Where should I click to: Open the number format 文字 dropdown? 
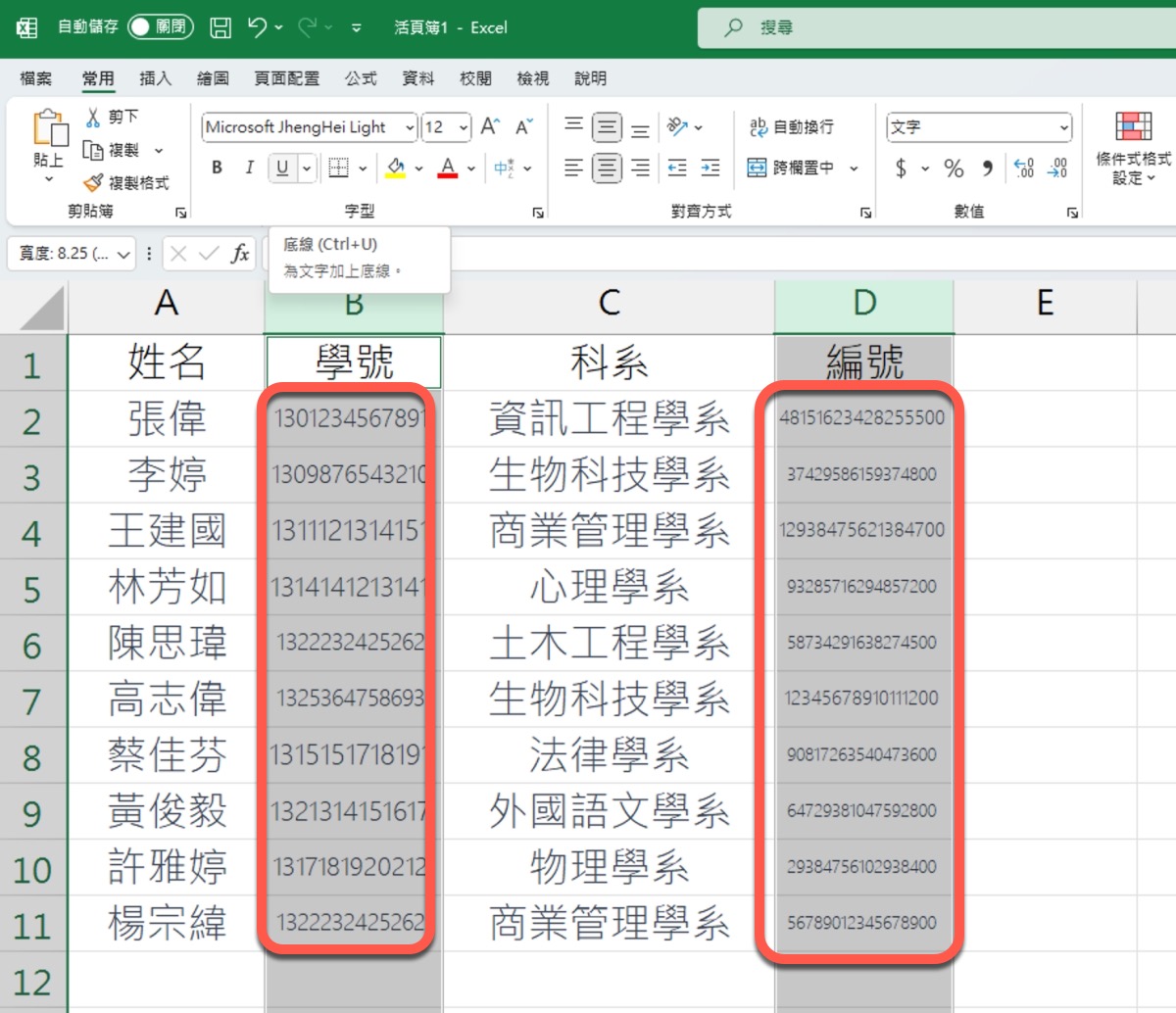click(x=1064, y=127)
